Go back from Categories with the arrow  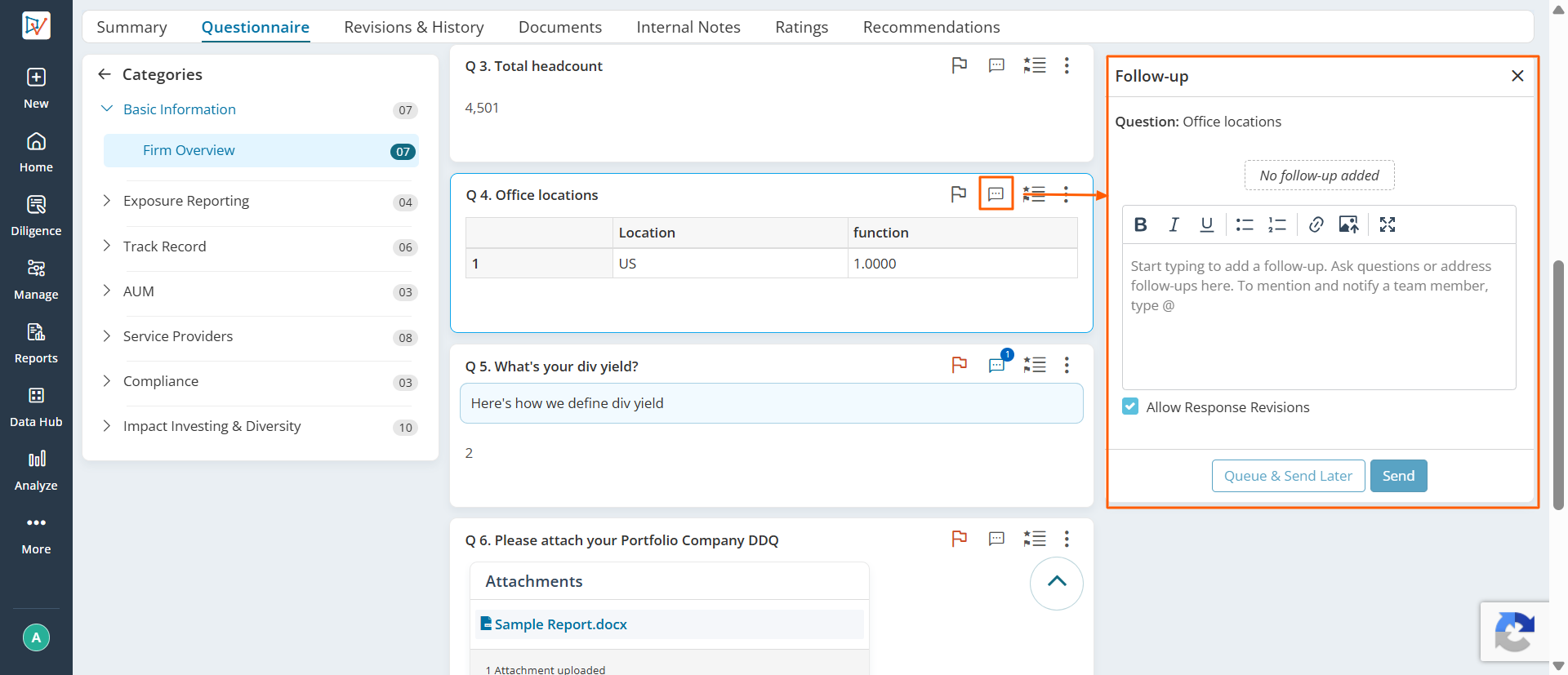105,74
